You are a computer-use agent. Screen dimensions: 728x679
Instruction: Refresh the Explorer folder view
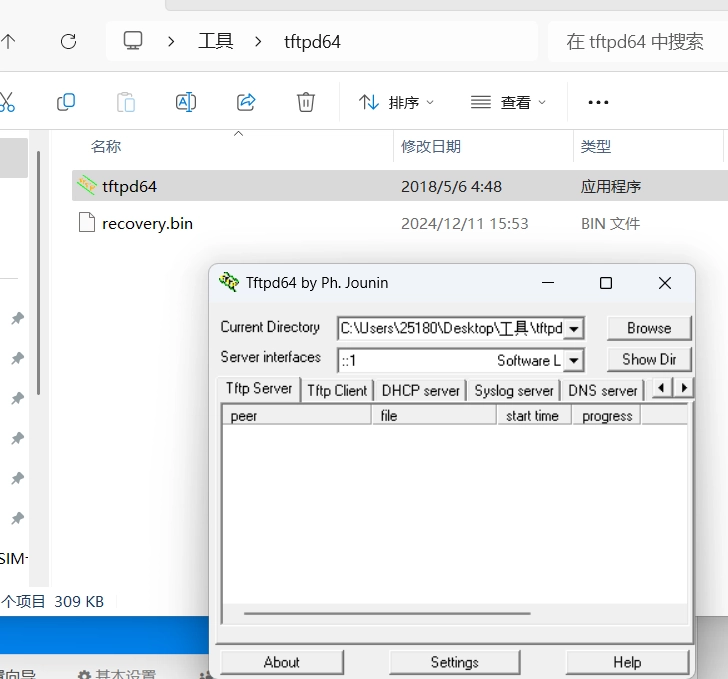(x=69, y=42)
